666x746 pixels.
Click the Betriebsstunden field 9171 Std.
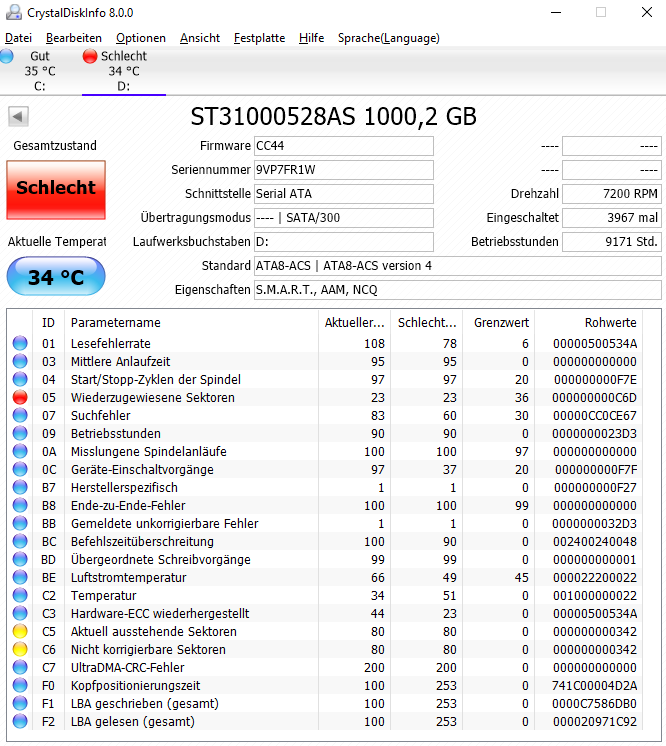[x=612, y=242]
